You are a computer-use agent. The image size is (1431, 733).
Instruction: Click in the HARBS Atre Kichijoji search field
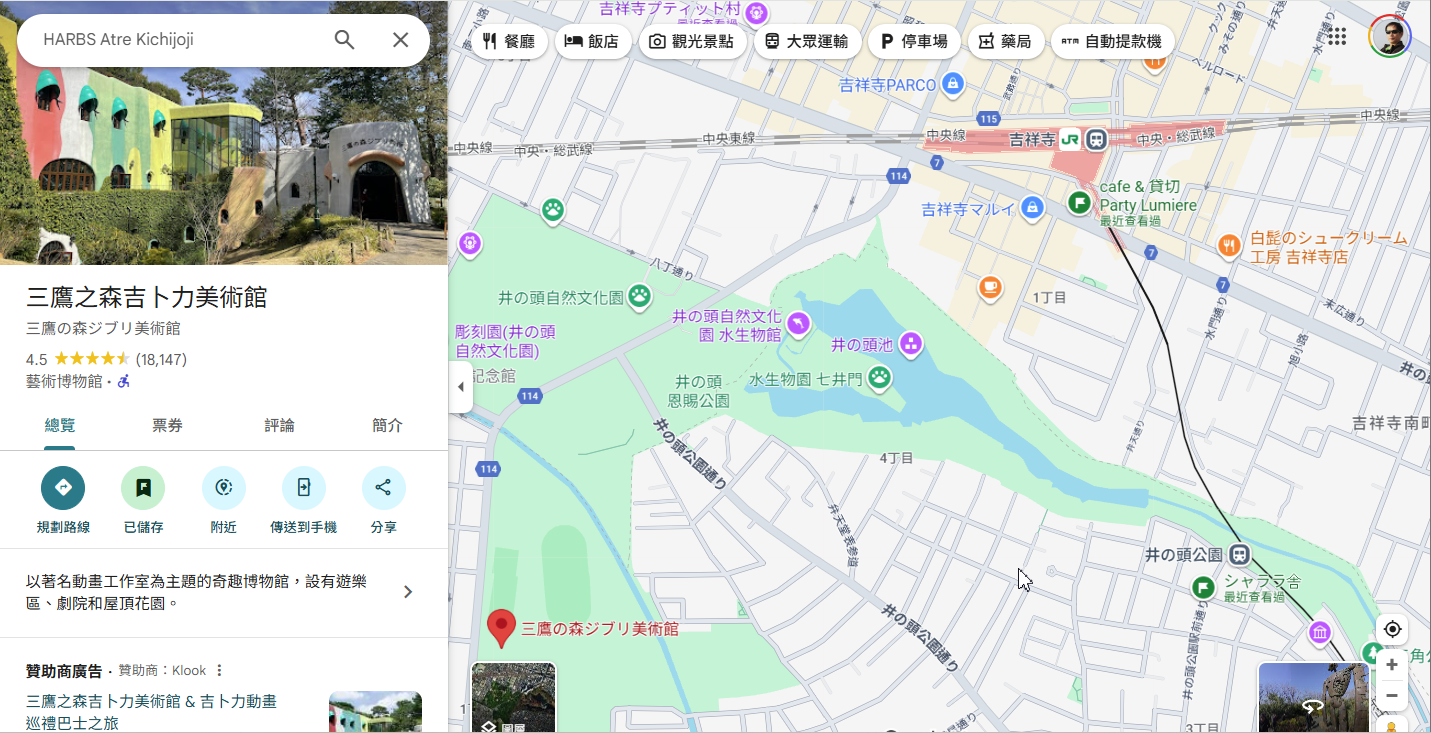pos(180,40)
